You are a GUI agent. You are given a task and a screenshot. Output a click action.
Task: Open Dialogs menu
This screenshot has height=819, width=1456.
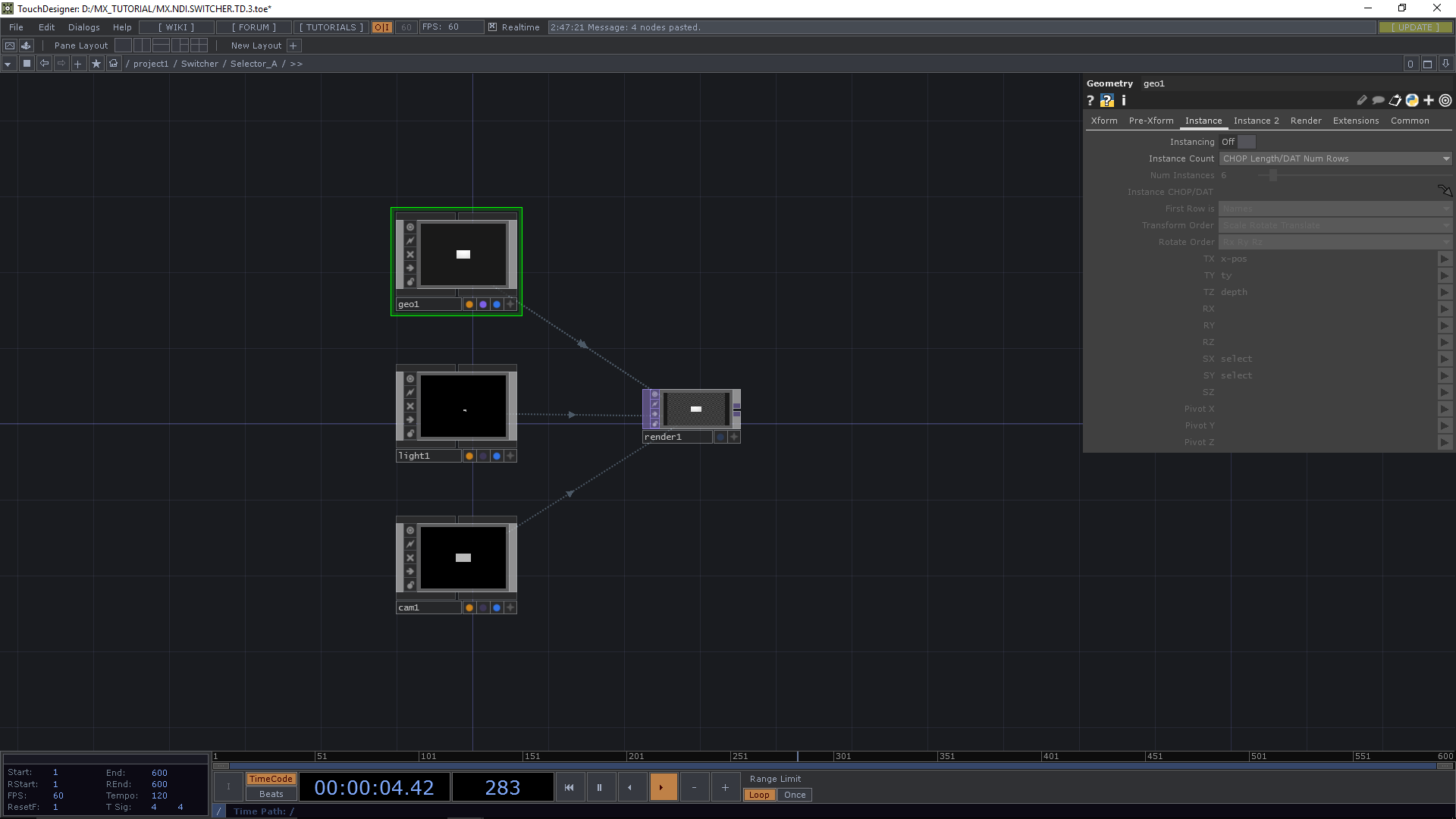[84, 27]
